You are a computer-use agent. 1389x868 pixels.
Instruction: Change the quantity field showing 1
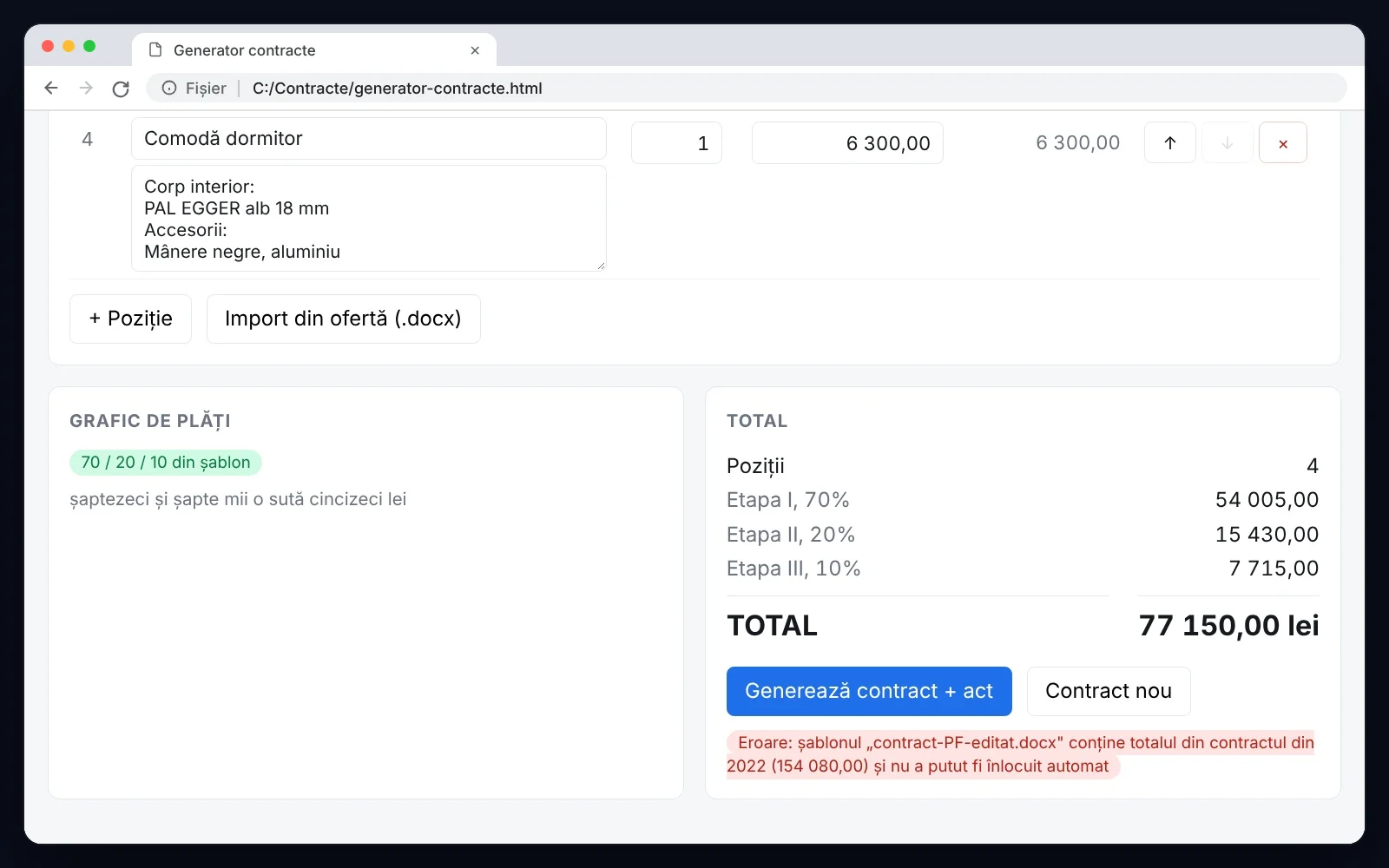[x=676, y=143]
